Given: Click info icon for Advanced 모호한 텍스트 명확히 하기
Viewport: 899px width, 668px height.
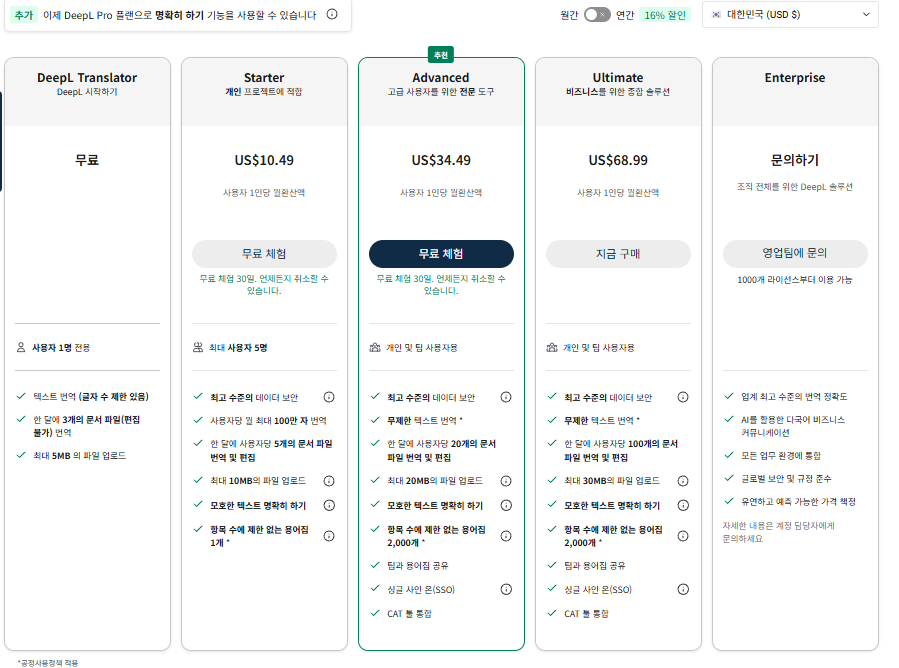Looking at the screenshot, I should 506,506.
